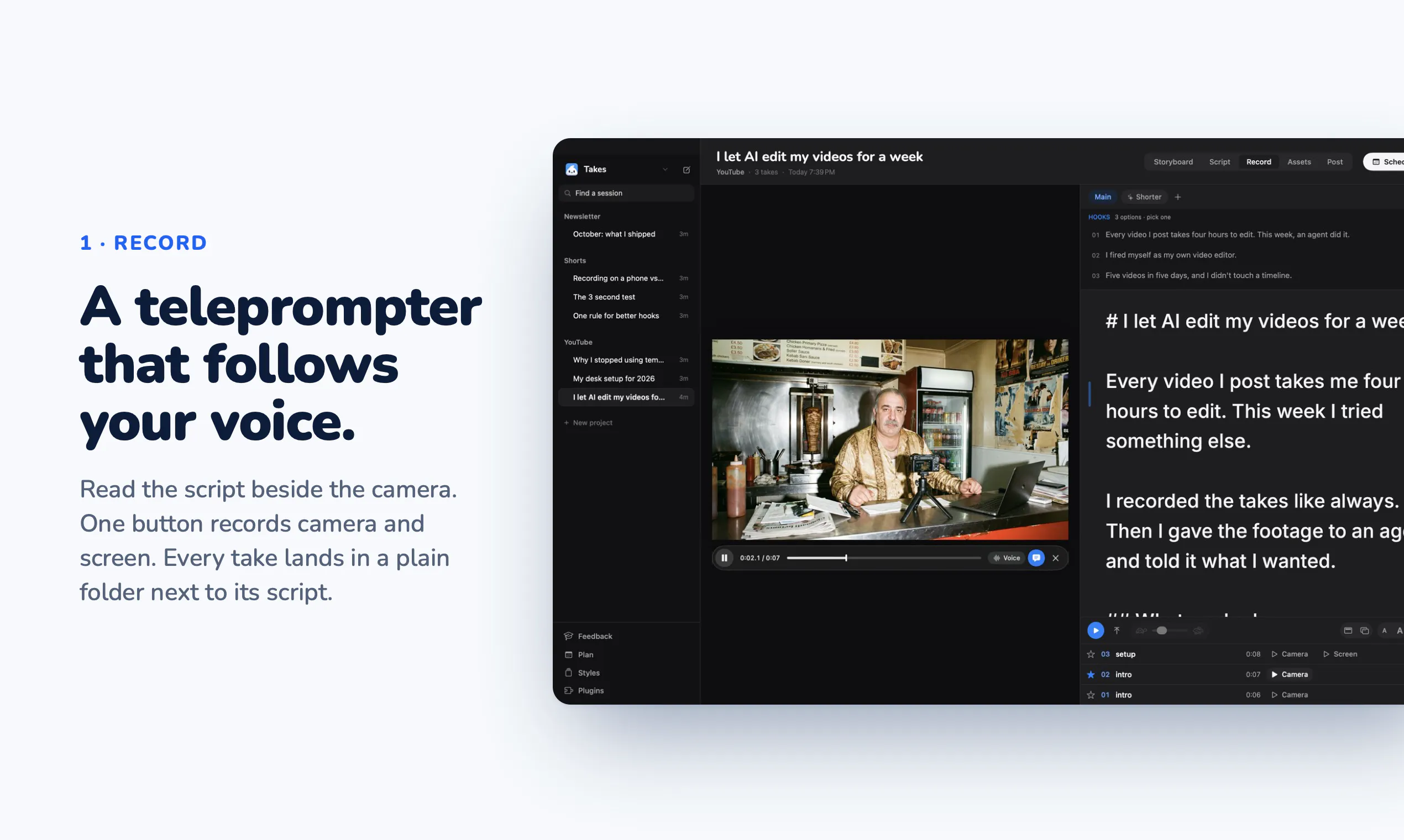Click the single window layout icon
Image resolution: width=1404 pixels, height=840 pixels.
coord(1348,631)
